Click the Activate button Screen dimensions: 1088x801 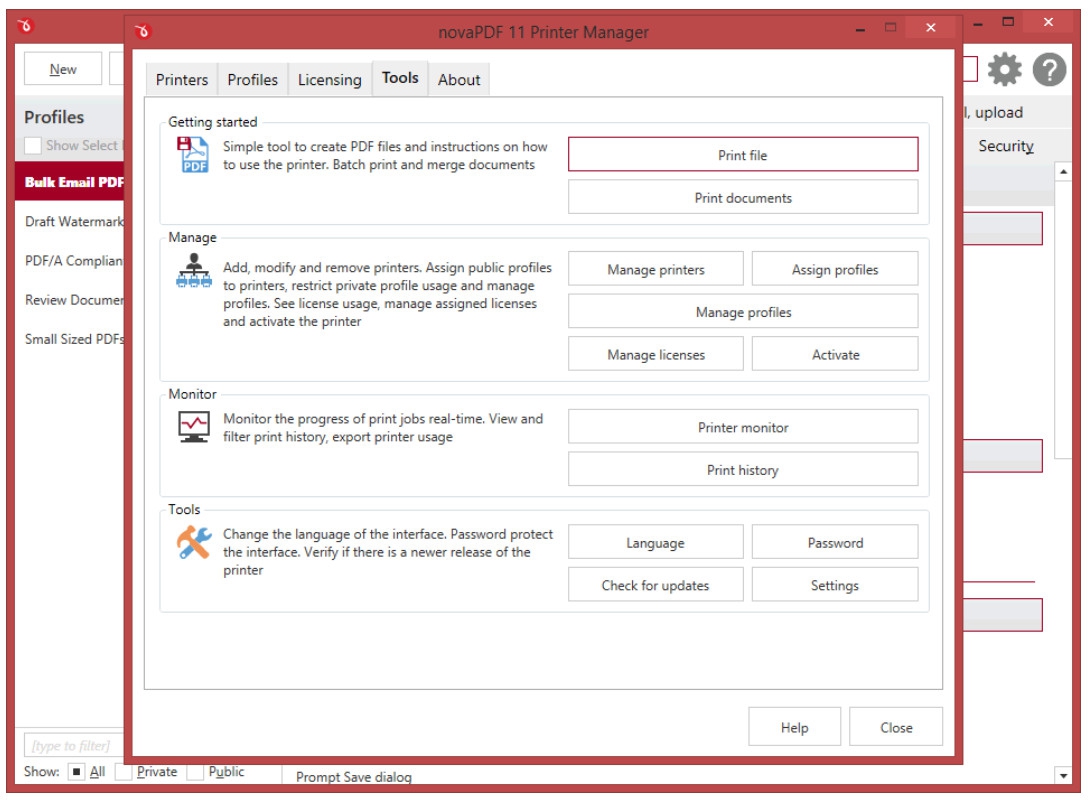(835, 355)
